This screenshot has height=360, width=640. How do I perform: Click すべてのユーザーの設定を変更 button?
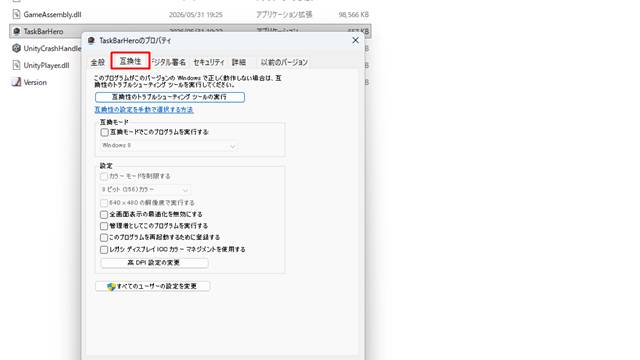coord(153,287)
